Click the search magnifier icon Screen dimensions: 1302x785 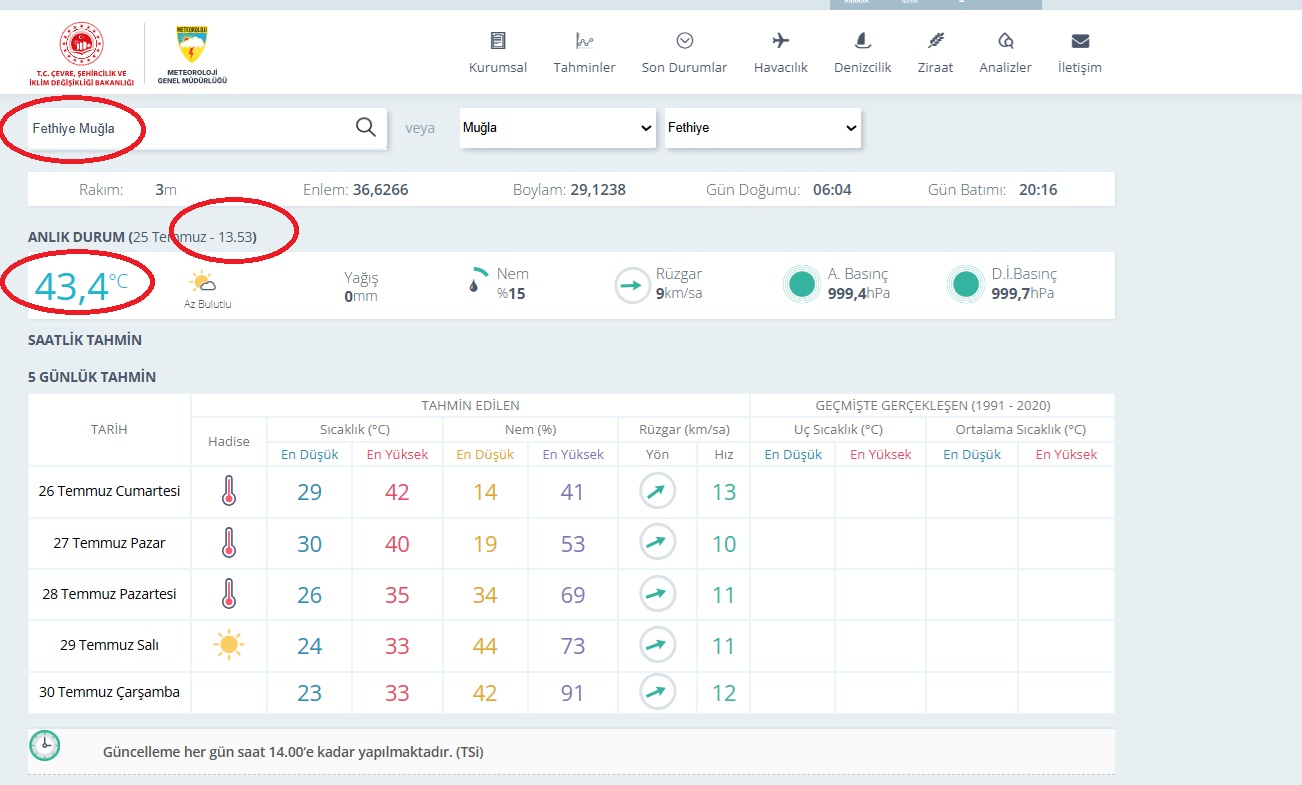(366, 127)
